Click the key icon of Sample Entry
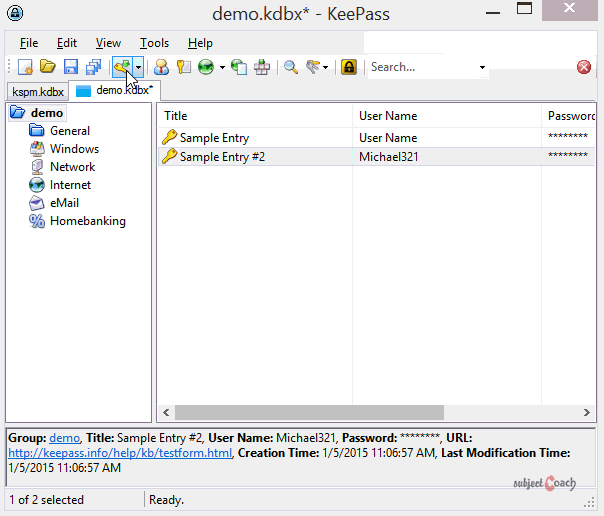Screen dimensions: 604x516 click(169, 137)
